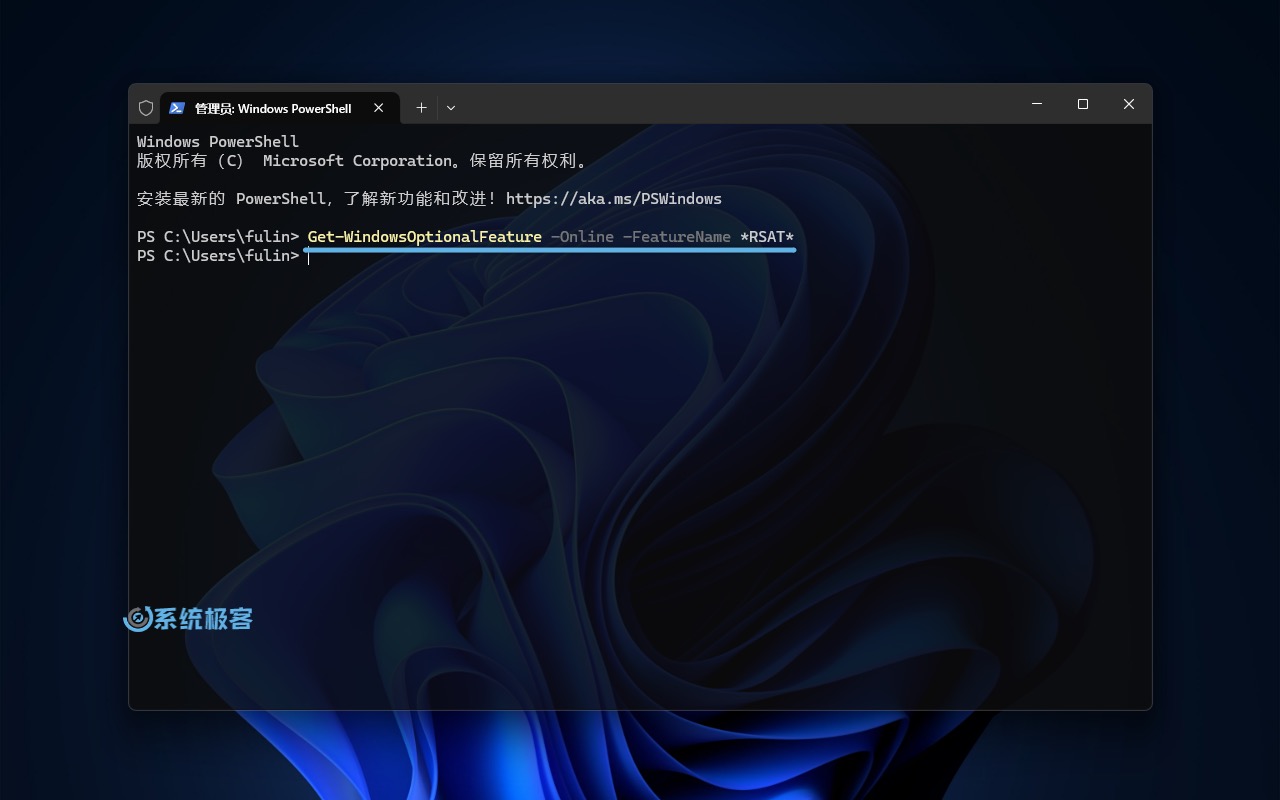Click the -FeatureName parameter text
The height and width of the screenshot is (800, 1280).
pos(677,237)
